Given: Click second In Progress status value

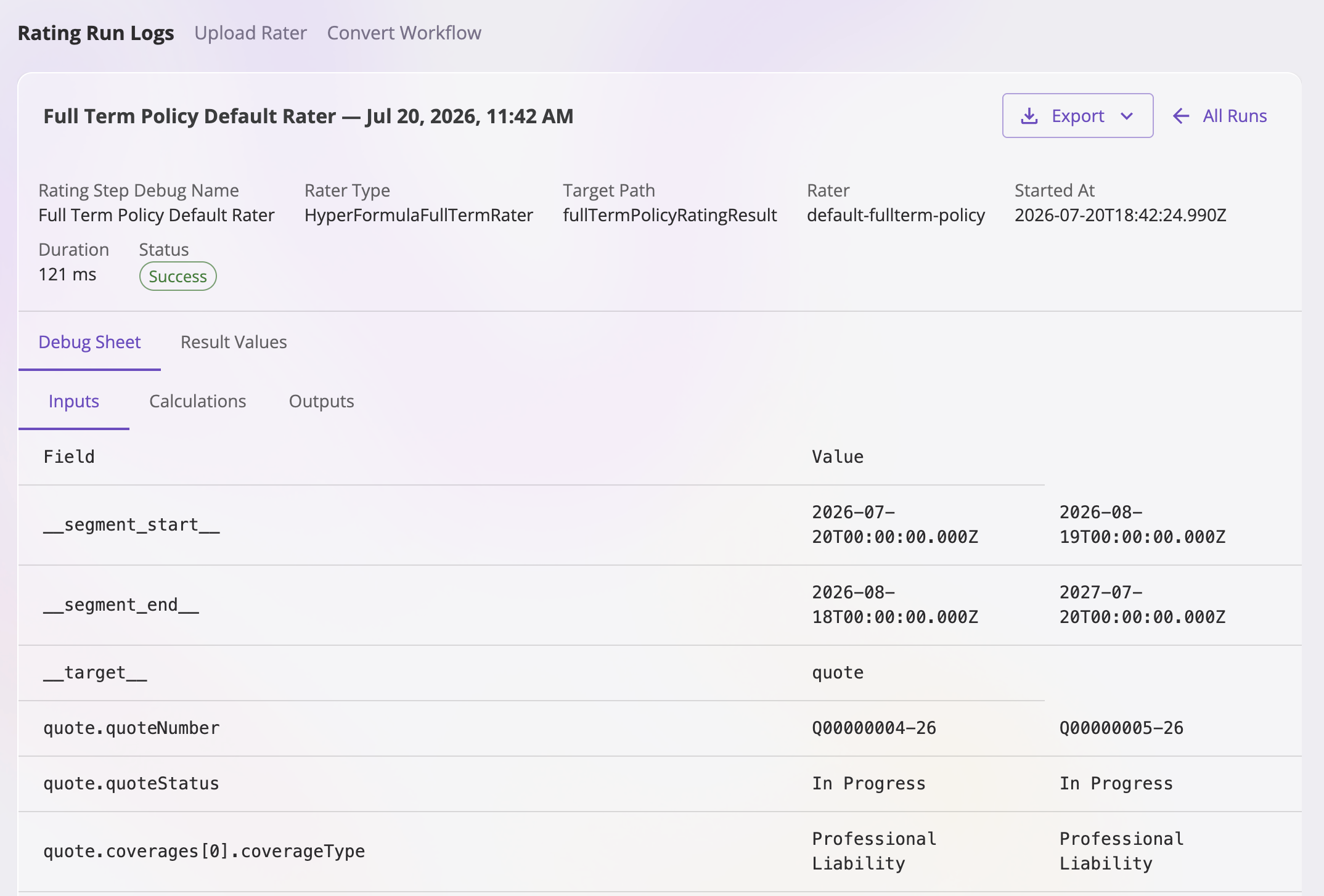Looking at the screenshot, I should [x=1116, y=783].
